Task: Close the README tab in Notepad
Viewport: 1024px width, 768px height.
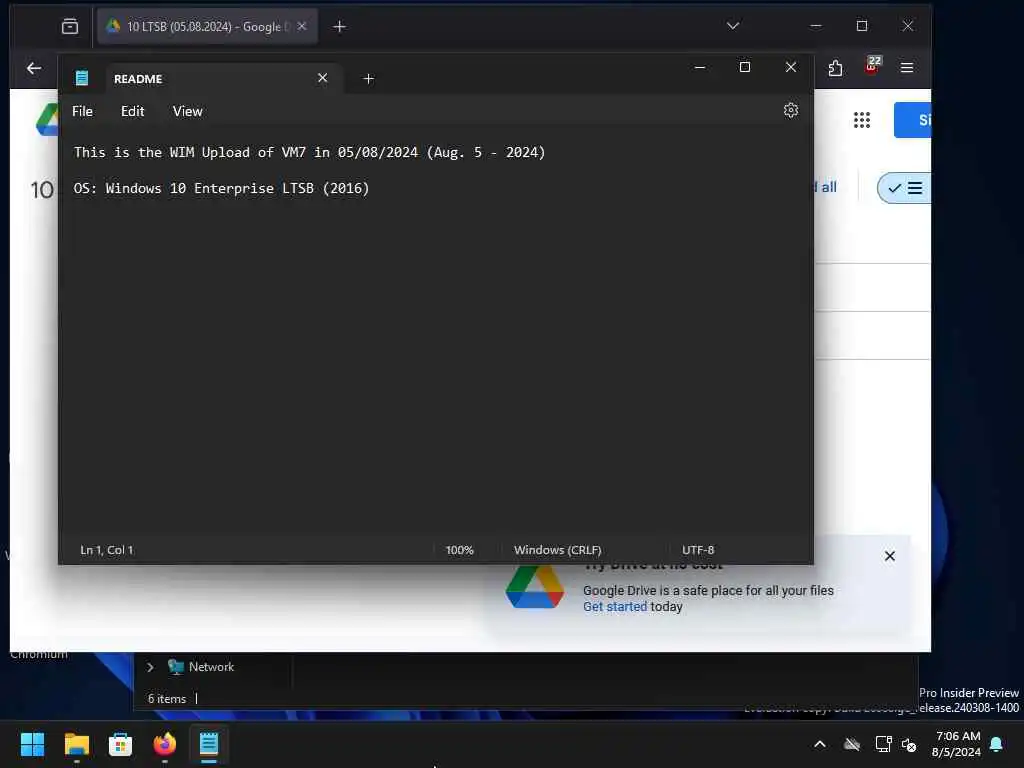Action: pos(323,78)
